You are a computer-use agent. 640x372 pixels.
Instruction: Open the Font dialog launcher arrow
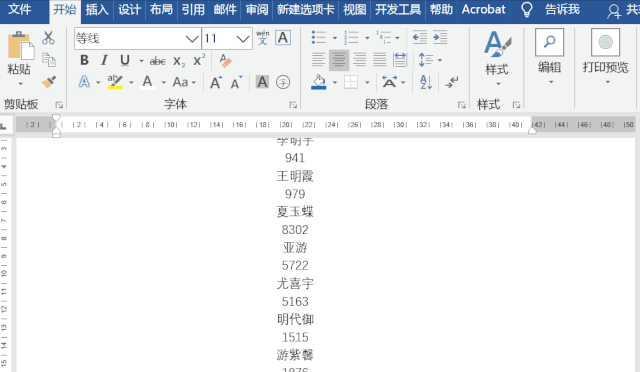click(x=293, y=105)
